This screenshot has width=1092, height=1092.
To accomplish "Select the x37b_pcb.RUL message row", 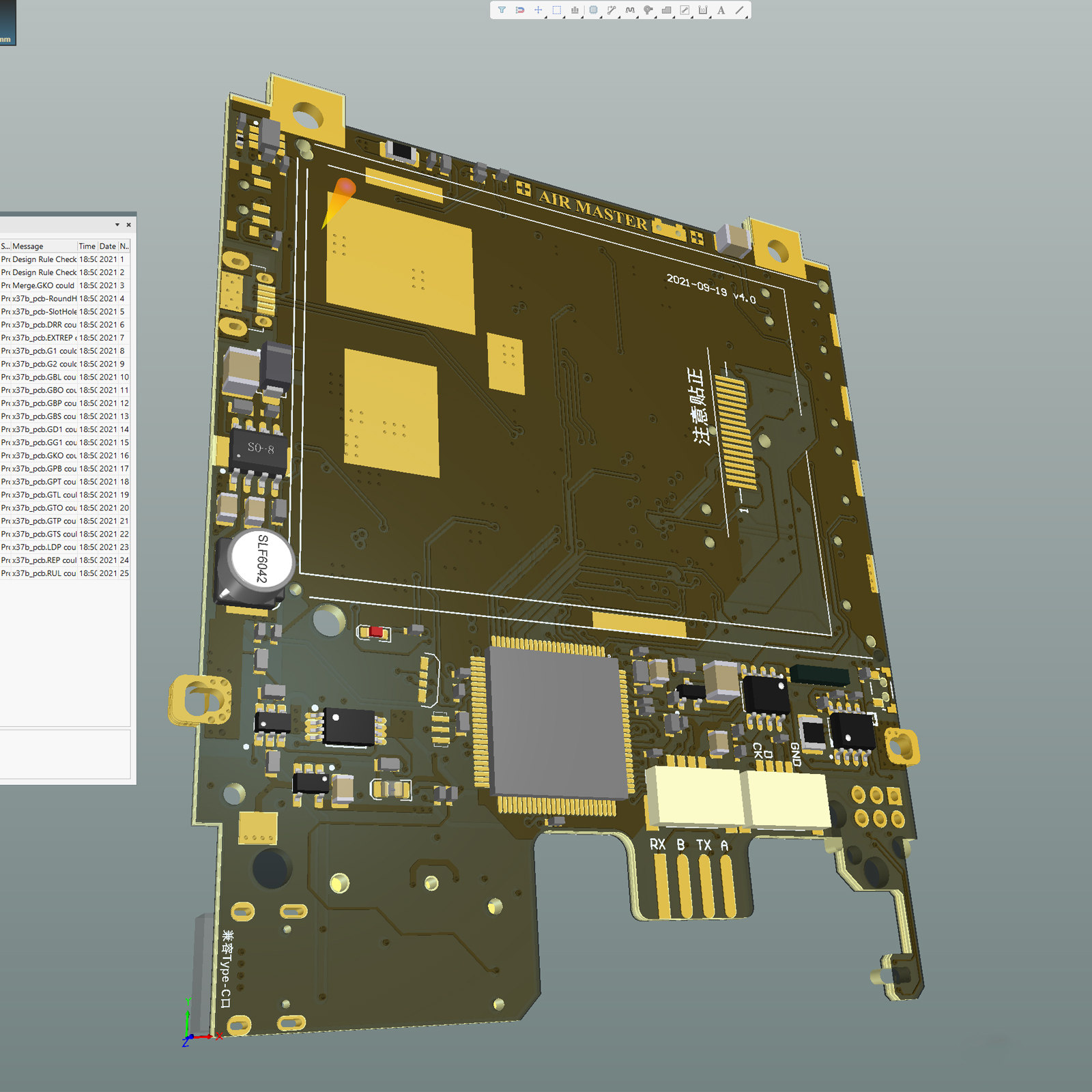I will [x=65, y=573].
